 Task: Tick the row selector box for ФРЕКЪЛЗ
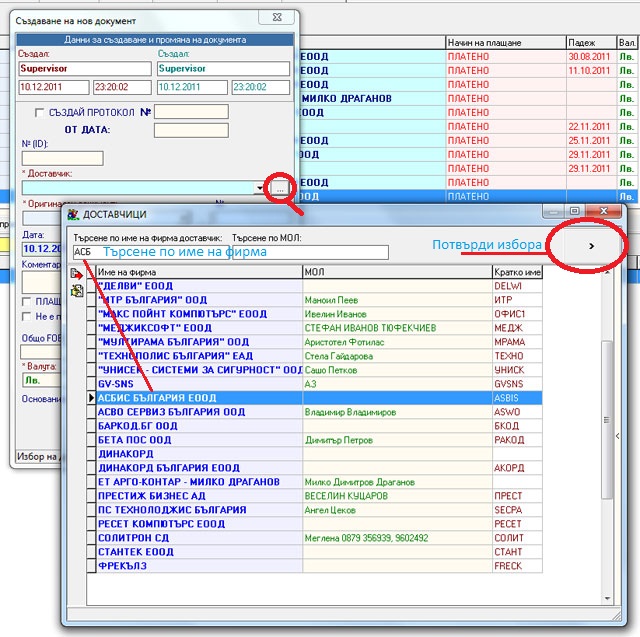tap(91, 566)
